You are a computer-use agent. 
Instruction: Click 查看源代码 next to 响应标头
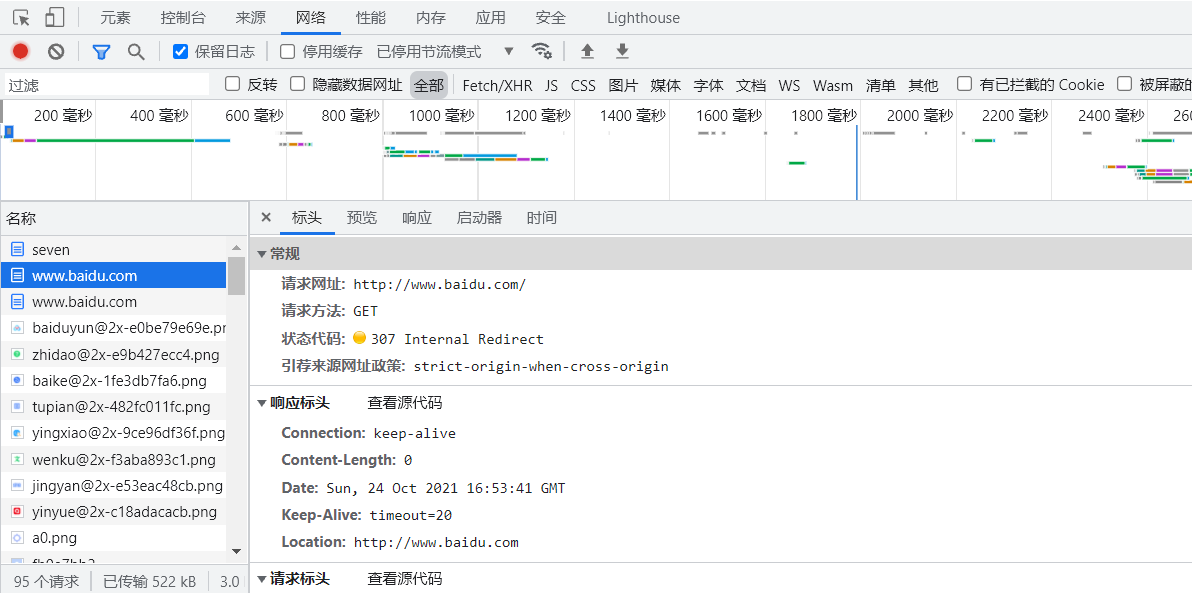click(404, 403)
